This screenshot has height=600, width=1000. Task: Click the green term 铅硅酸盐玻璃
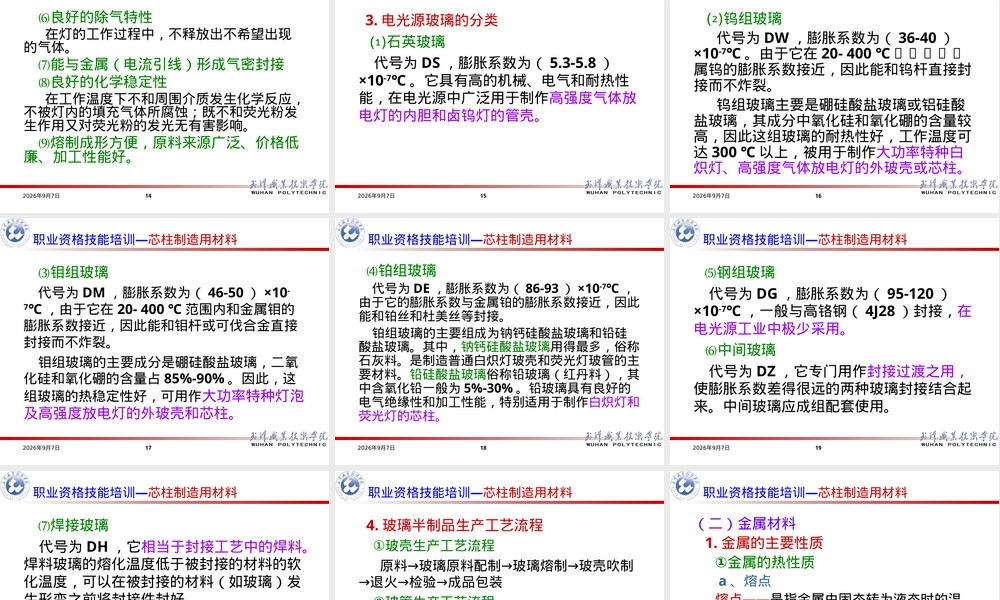tap(448, 375)
